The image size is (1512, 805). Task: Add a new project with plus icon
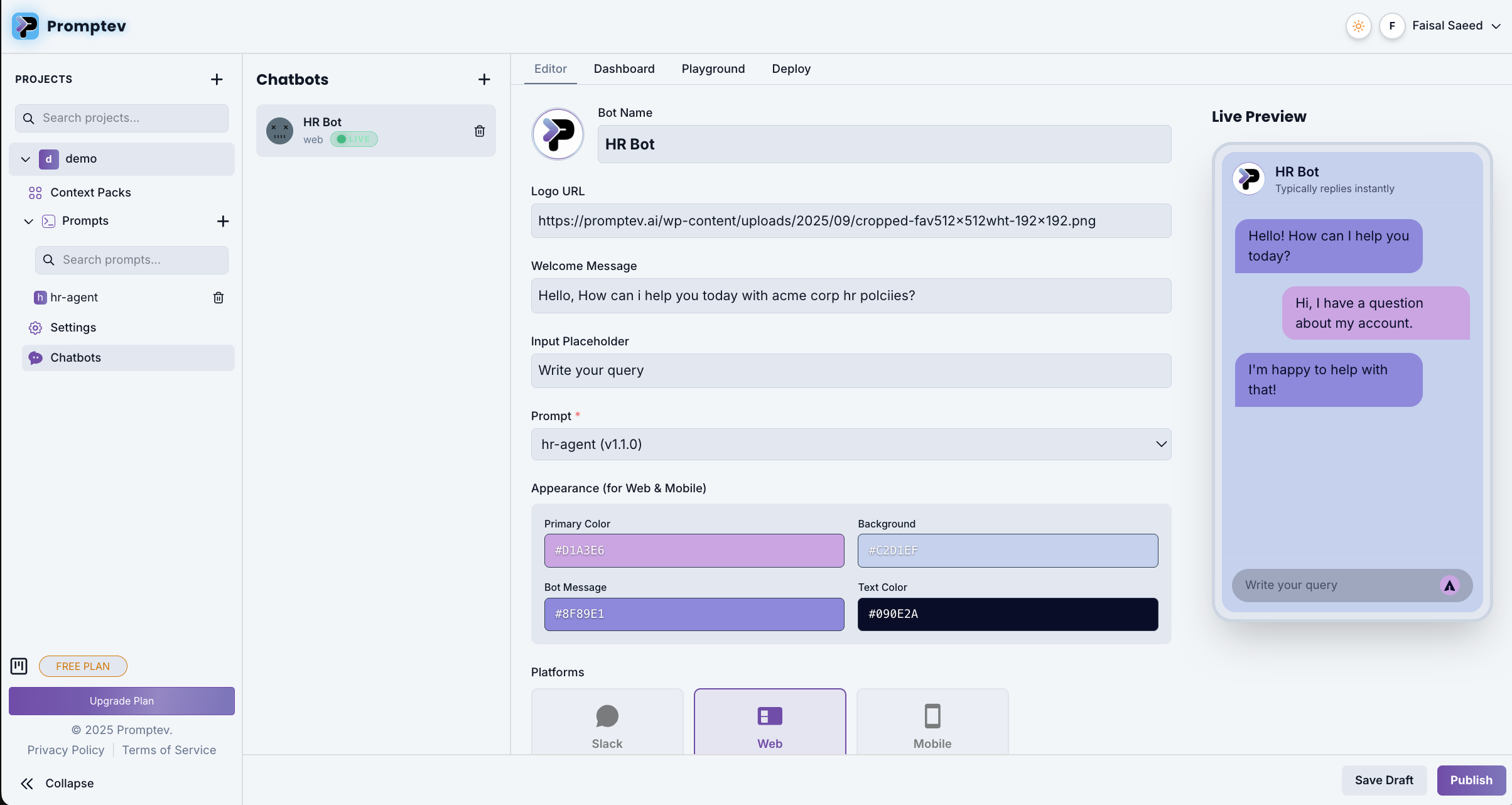(217, 79)
